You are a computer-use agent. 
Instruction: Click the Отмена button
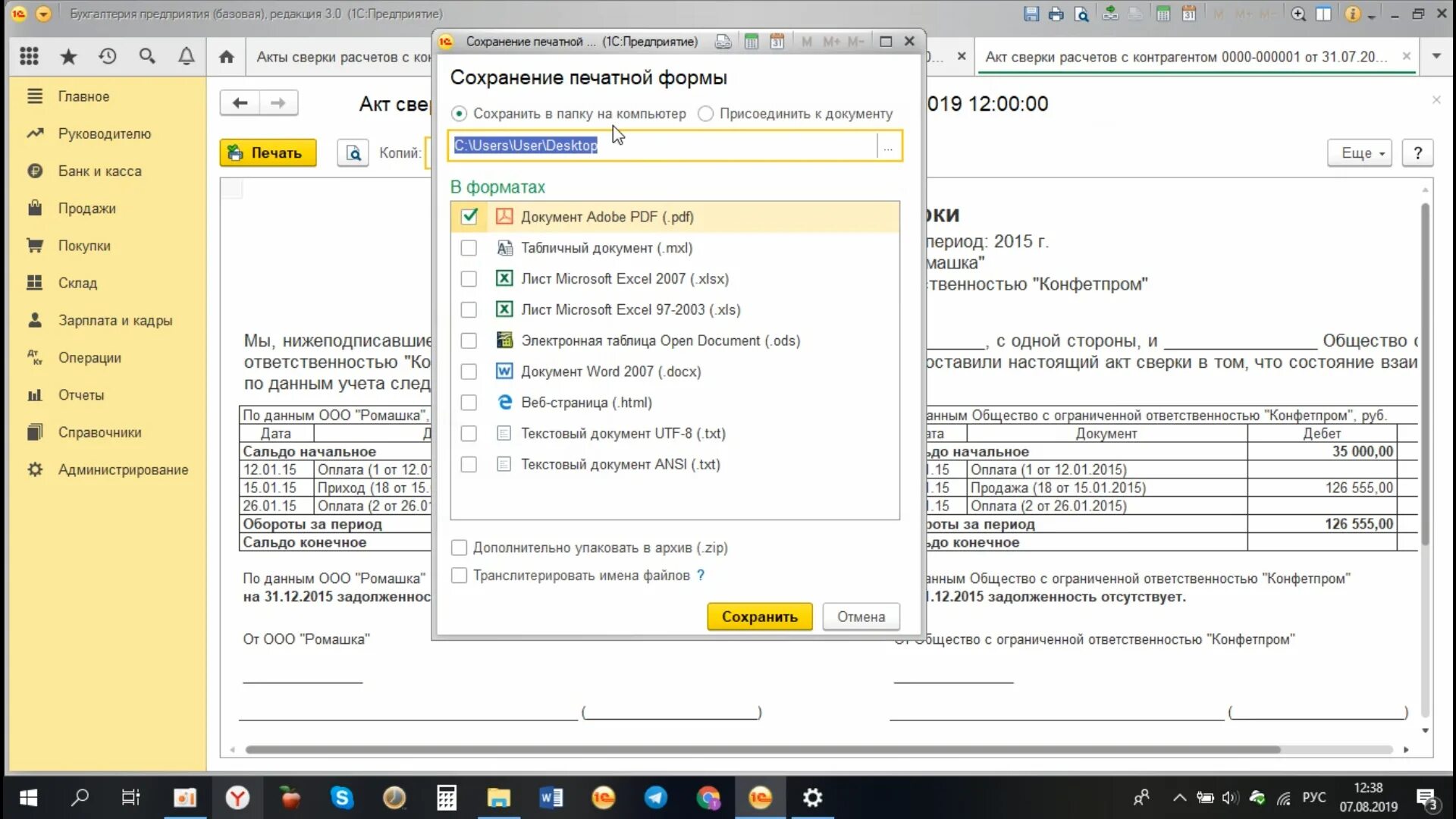[861, 617]
